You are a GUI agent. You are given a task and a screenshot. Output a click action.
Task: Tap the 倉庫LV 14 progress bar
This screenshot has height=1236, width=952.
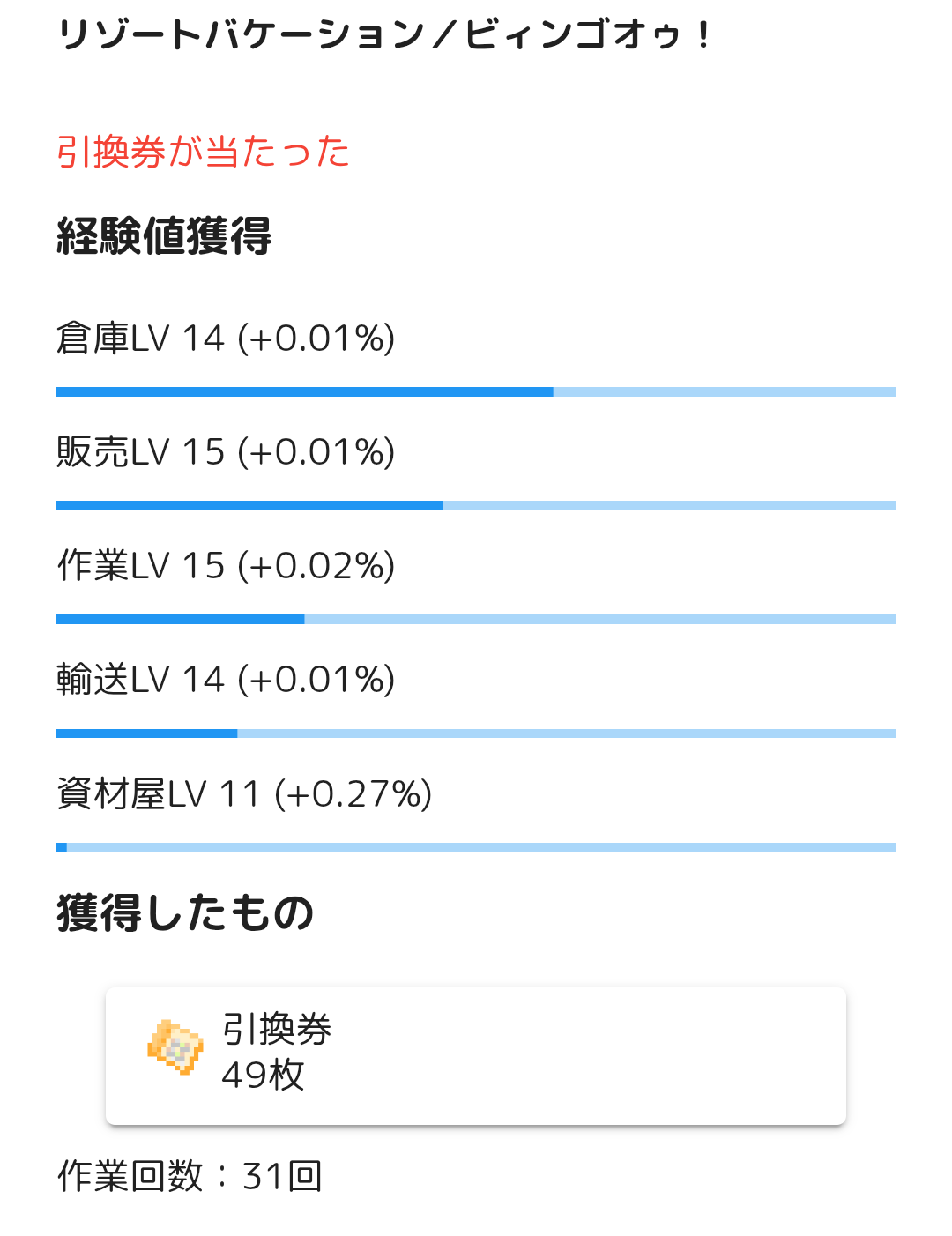pyautogui.click(x=476, y=392)
